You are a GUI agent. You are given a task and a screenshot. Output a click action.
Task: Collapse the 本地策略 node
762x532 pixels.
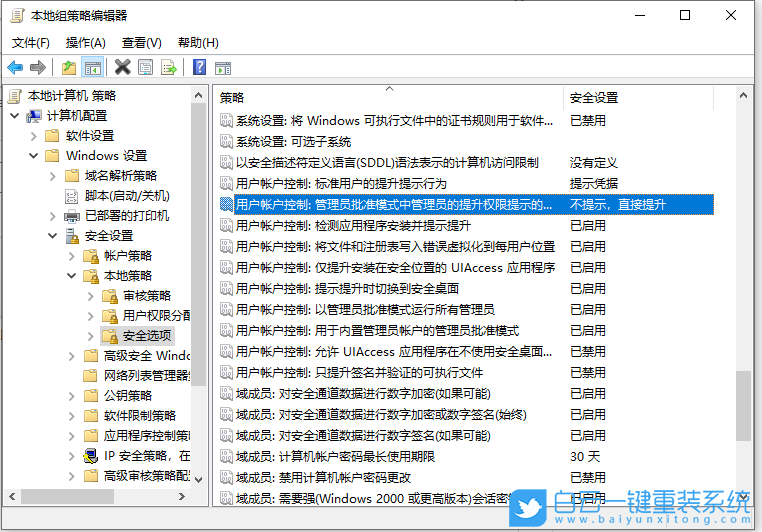pos(71,275)
